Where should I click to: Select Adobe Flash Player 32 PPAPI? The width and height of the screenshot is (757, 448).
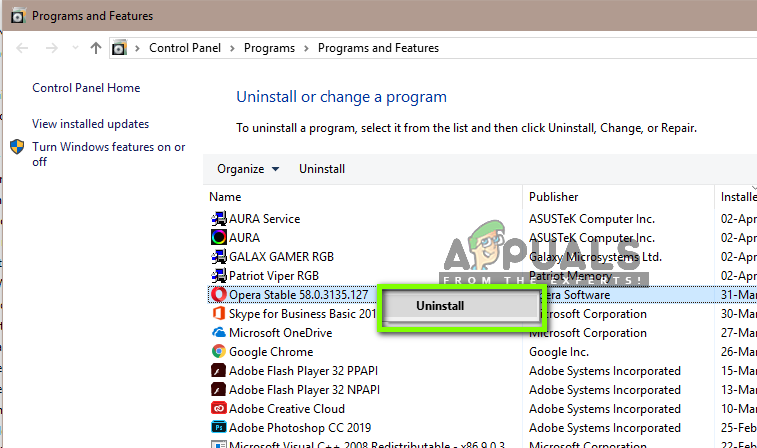tap(303, 371)
